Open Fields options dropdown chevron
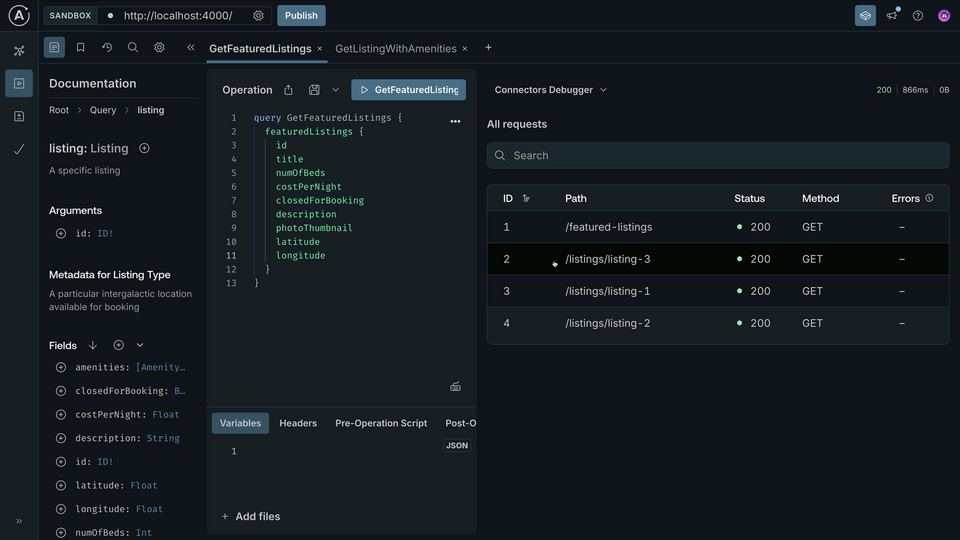Image resolution: width=960 pixels, height=540 pixels. coord(140,345)
